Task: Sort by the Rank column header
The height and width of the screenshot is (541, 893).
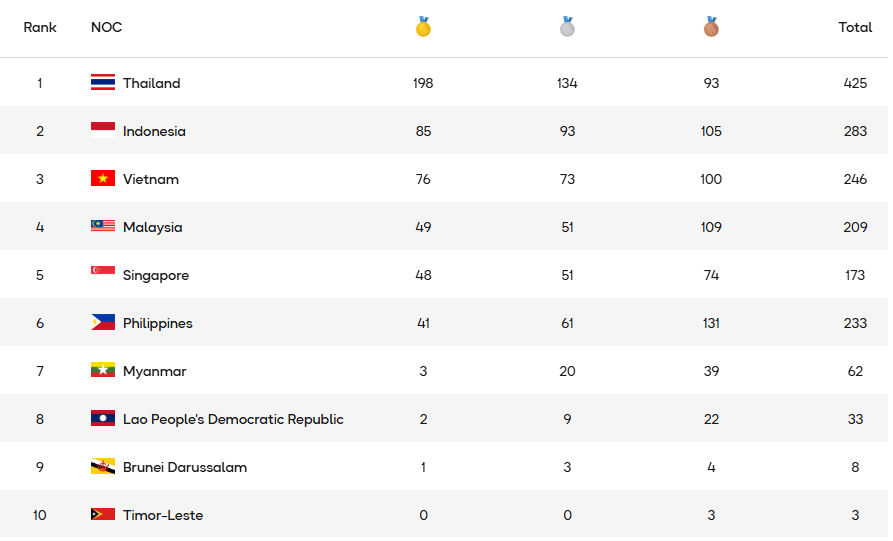Action: 40,28
